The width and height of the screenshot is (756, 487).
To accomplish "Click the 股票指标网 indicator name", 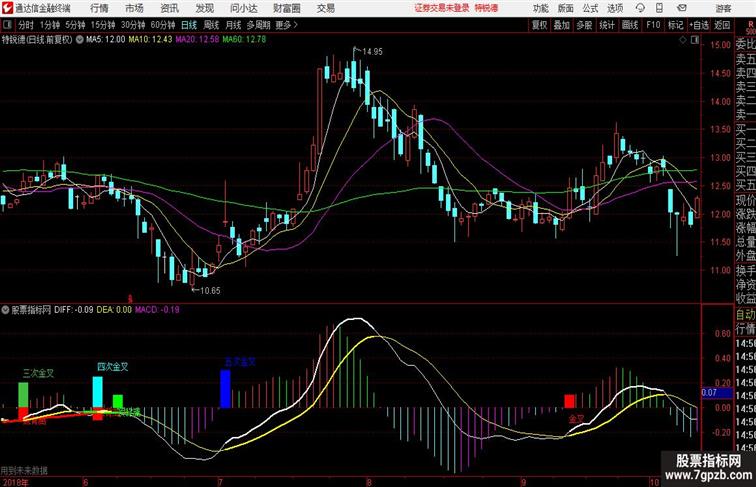I will click(31, 310).
